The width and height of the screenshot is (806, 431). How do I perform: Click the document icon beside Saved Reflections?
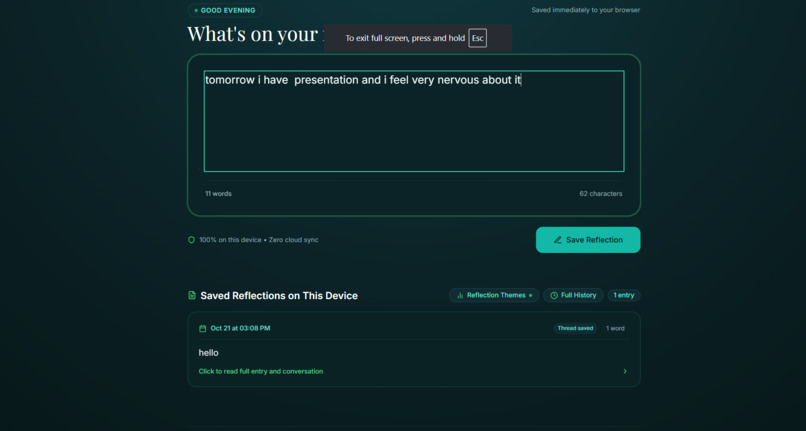point(192,295)
